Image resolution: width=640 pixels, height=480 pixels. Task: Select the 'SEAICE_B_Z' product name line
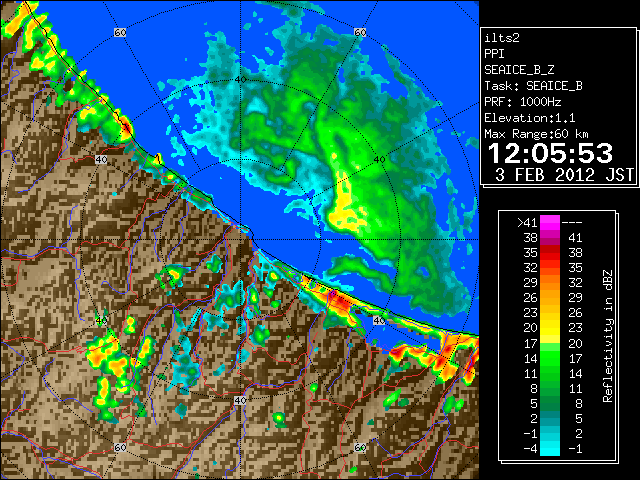click(519, 70)
